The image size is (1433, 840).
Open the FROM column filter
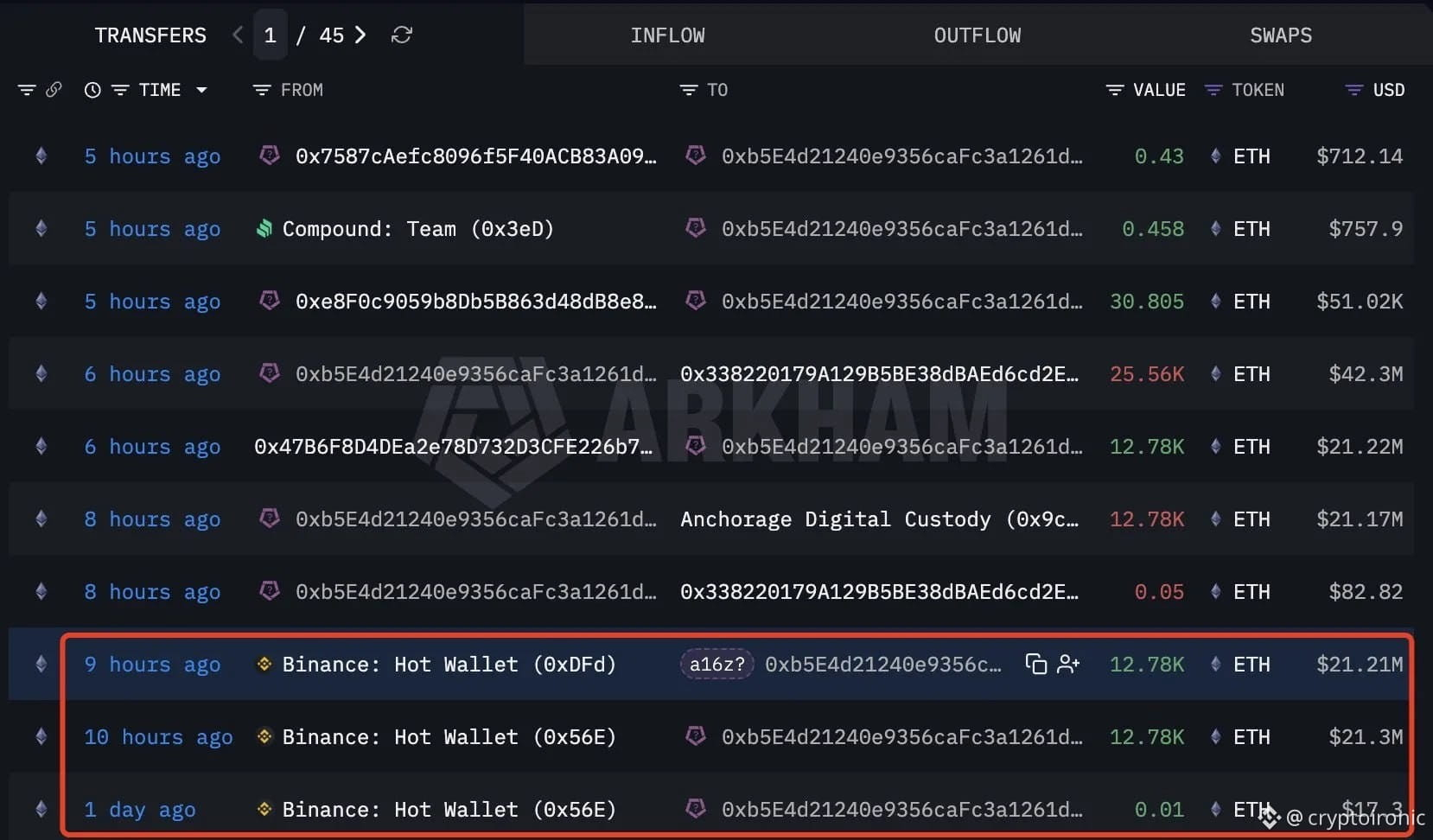261,90
